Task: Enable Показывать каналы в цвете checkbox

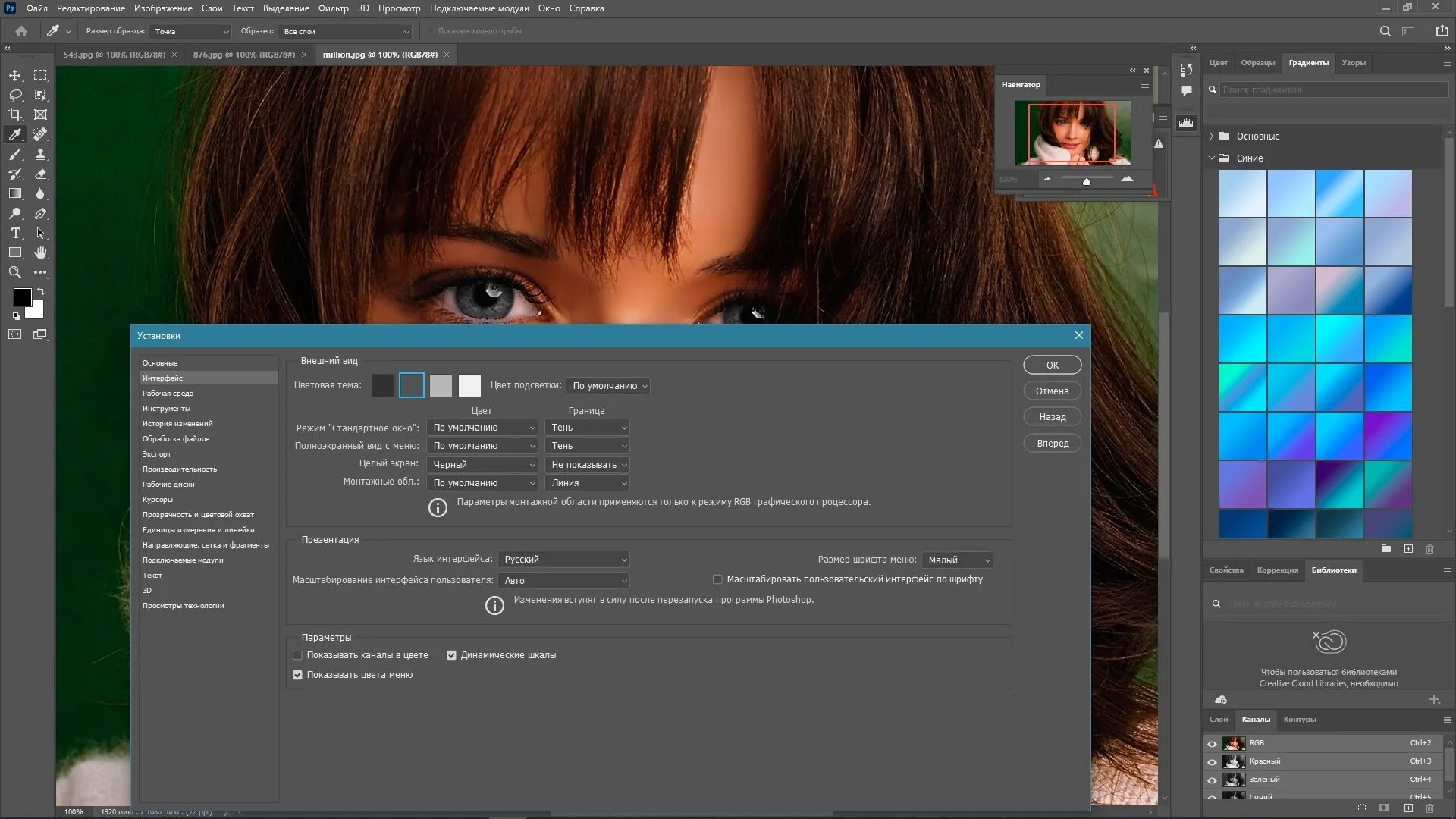Action: click(297, 655)
